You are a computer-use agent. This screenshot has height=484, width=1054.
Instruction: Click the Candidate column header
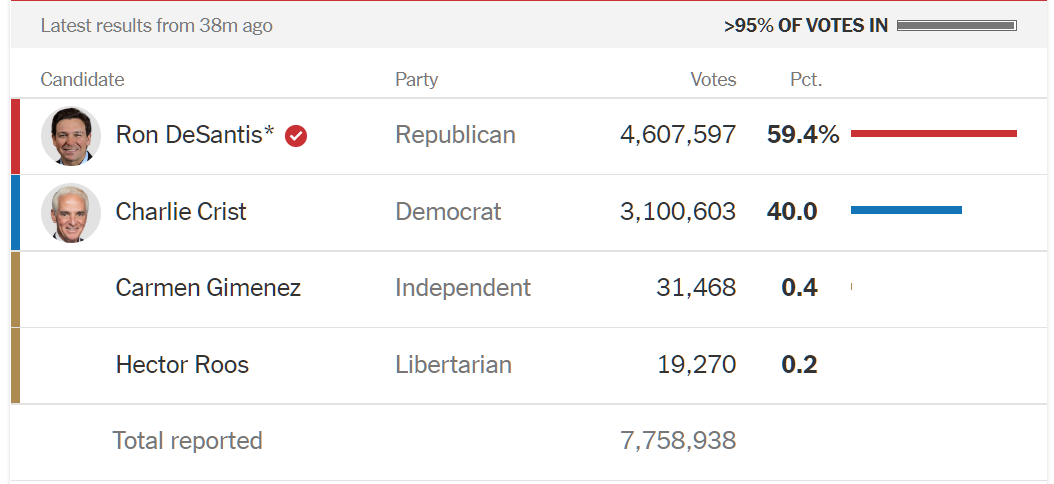coord(82,79)
